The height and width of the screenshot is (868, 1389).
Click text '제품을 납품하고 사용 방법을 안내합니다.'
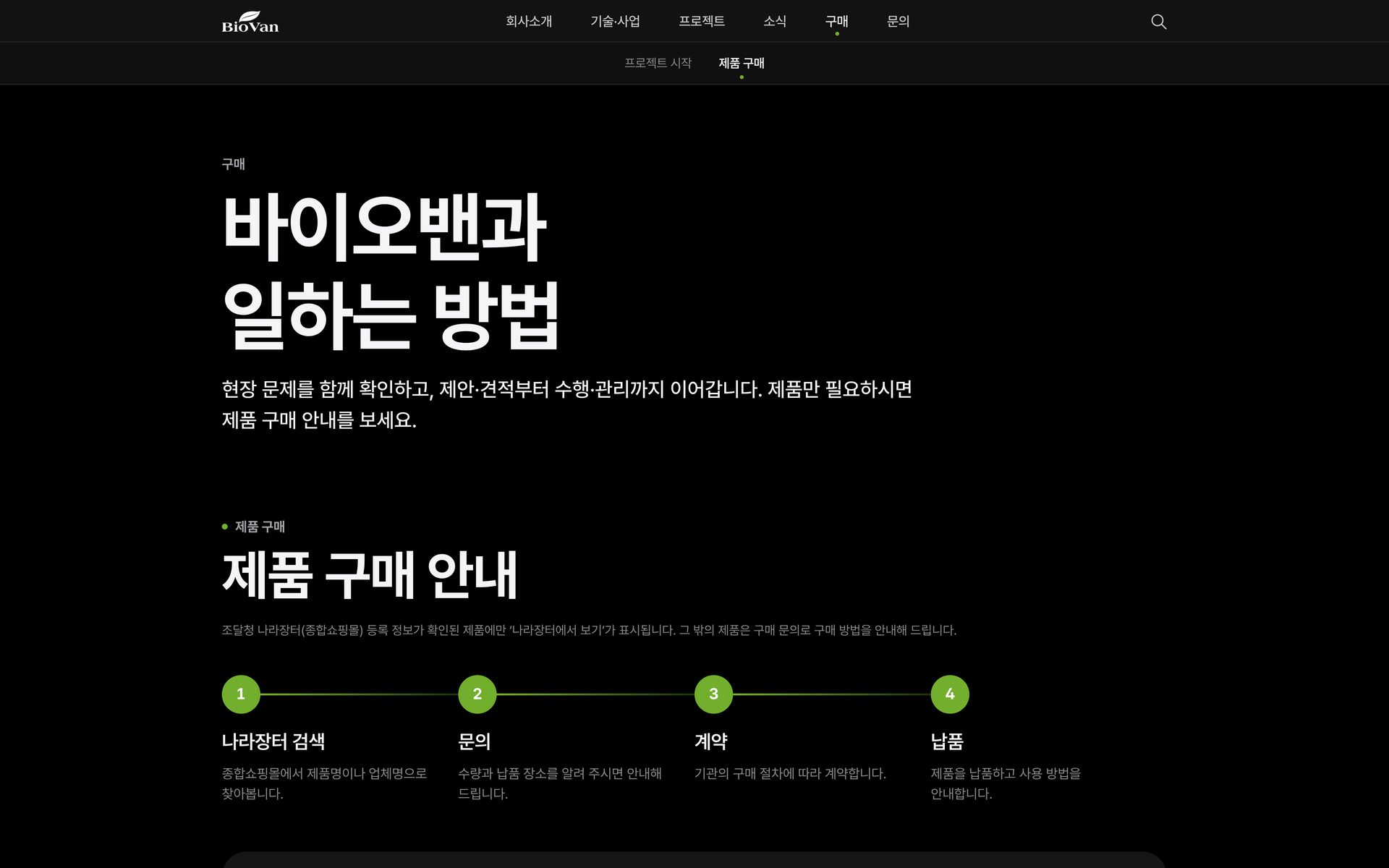(1006, 783)
